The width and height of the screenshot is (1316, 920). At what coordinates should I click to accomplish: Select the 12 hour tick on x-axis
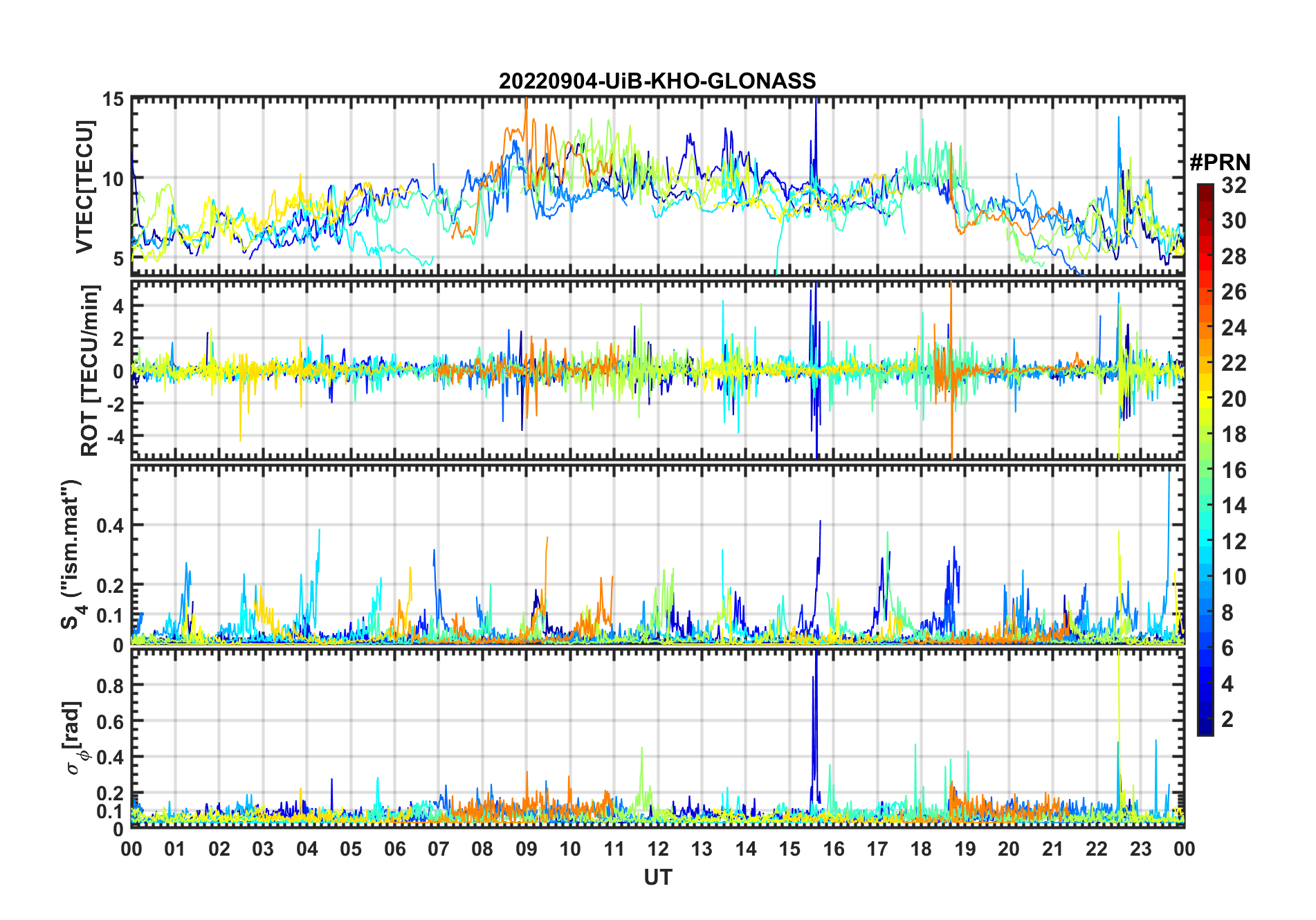pos(658,849)
